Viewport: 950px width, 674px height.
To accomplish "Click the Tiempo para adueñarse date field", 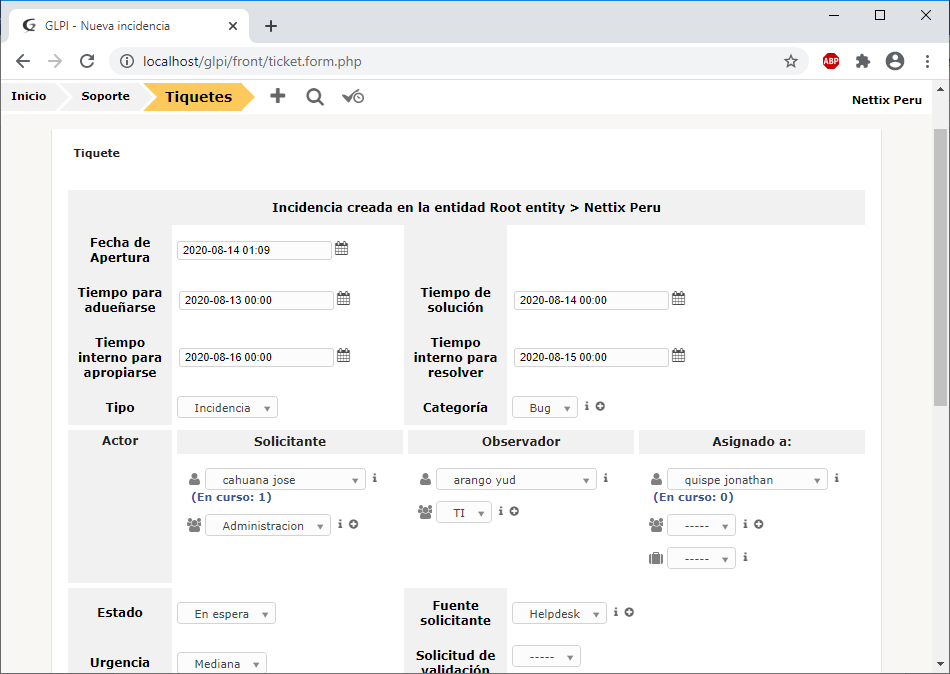I will 255,300.
